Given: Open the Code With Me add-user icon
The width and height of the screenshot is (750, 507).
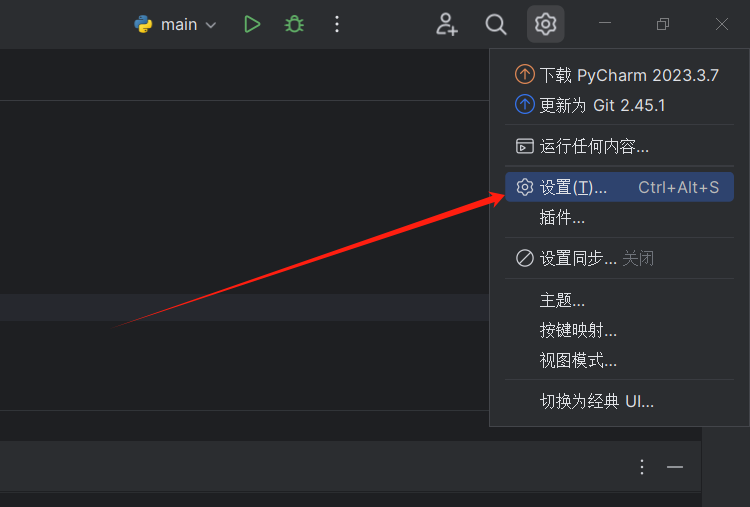Looking at the screenshot, I should tap(447, 24).
